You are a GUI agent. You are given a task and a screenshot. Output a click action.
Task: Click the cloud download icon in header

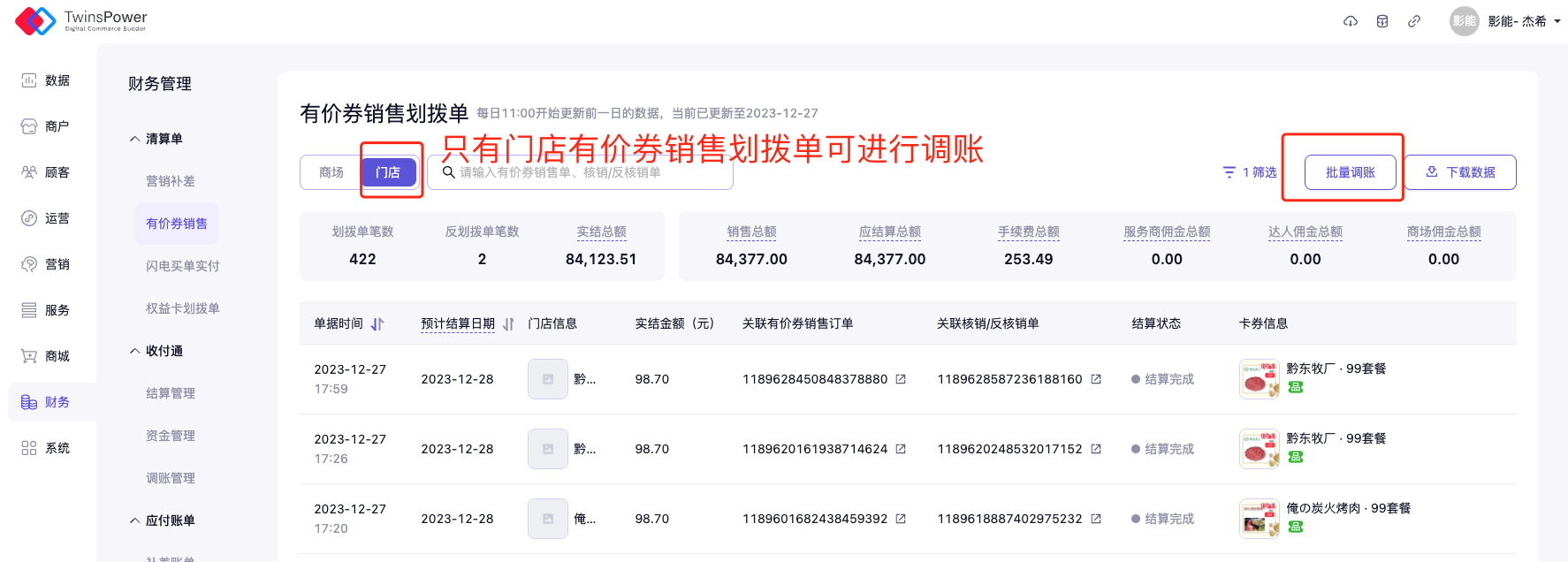click(1350, 21)
